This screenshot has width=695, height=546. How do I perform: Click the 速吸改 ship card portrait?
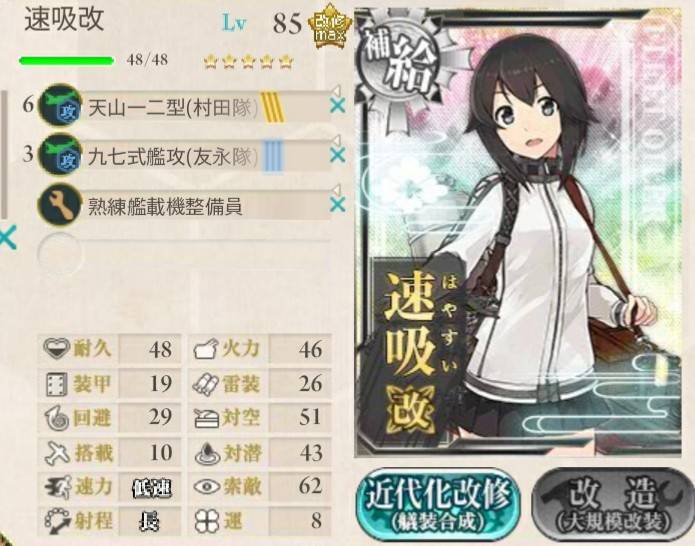[518, 232]
